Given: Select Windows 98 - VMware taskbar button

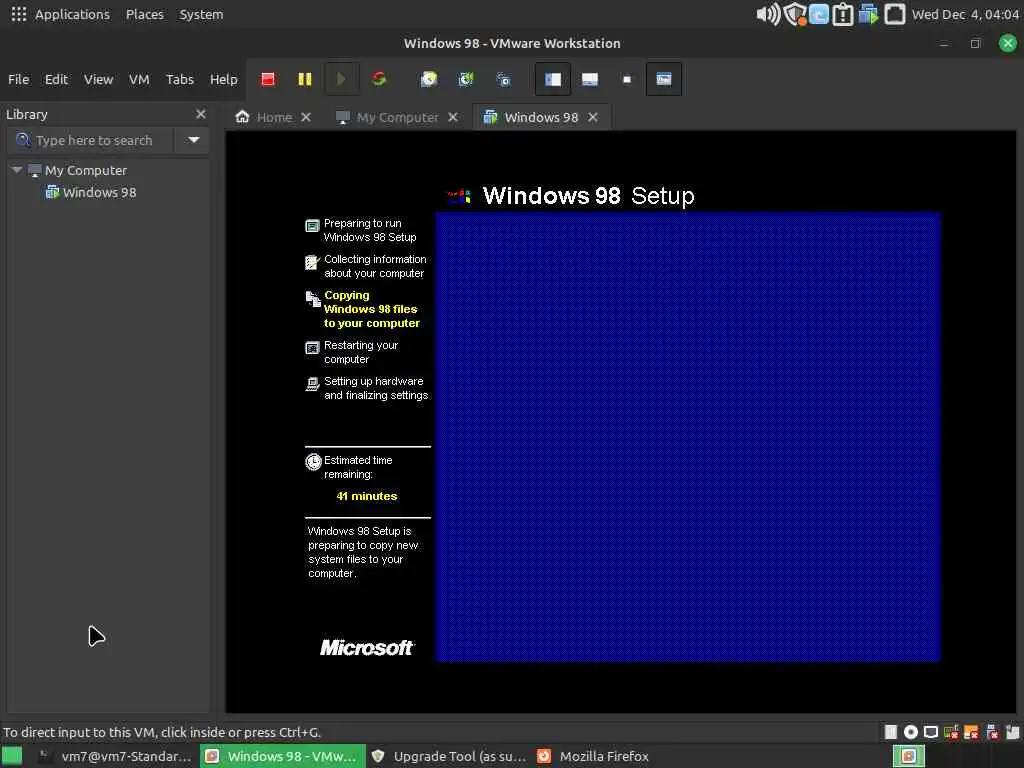Looking at the screenshot, I should [x=283, y=756].
